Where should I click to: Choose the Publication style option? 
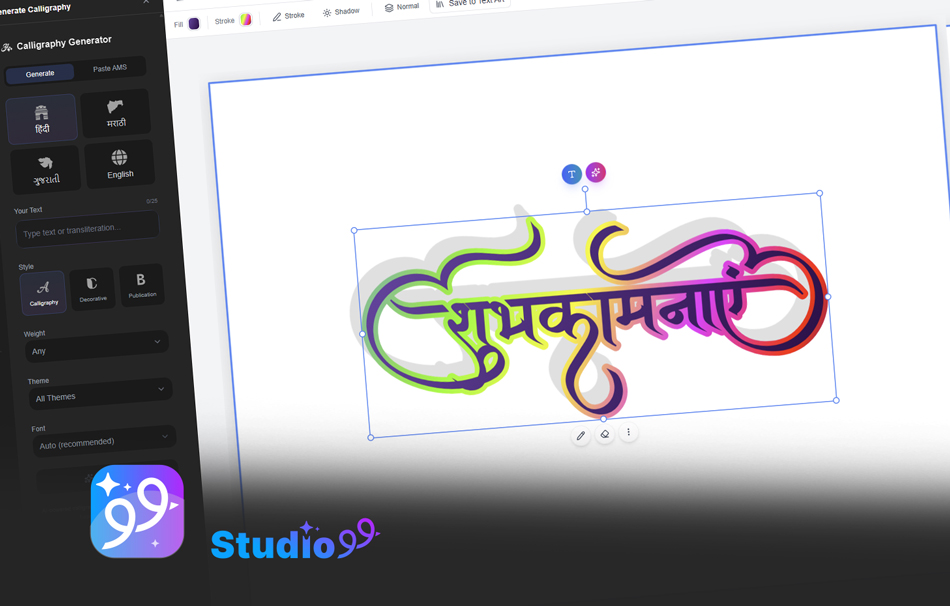click(x=141, y=285)
